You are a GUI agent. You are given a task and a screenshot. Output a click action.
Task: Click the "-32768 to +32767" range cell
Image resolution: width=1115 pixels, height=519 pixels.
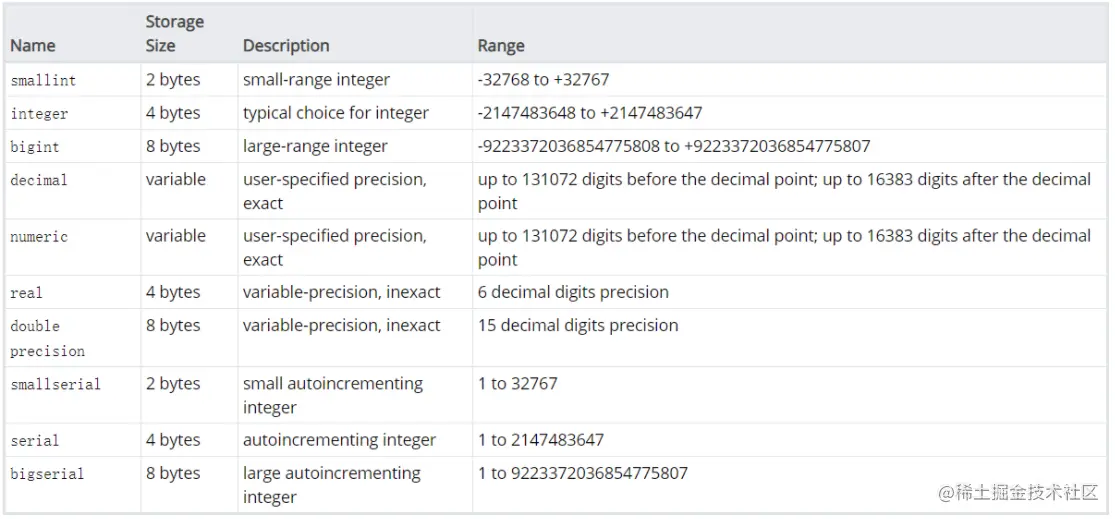543,79
